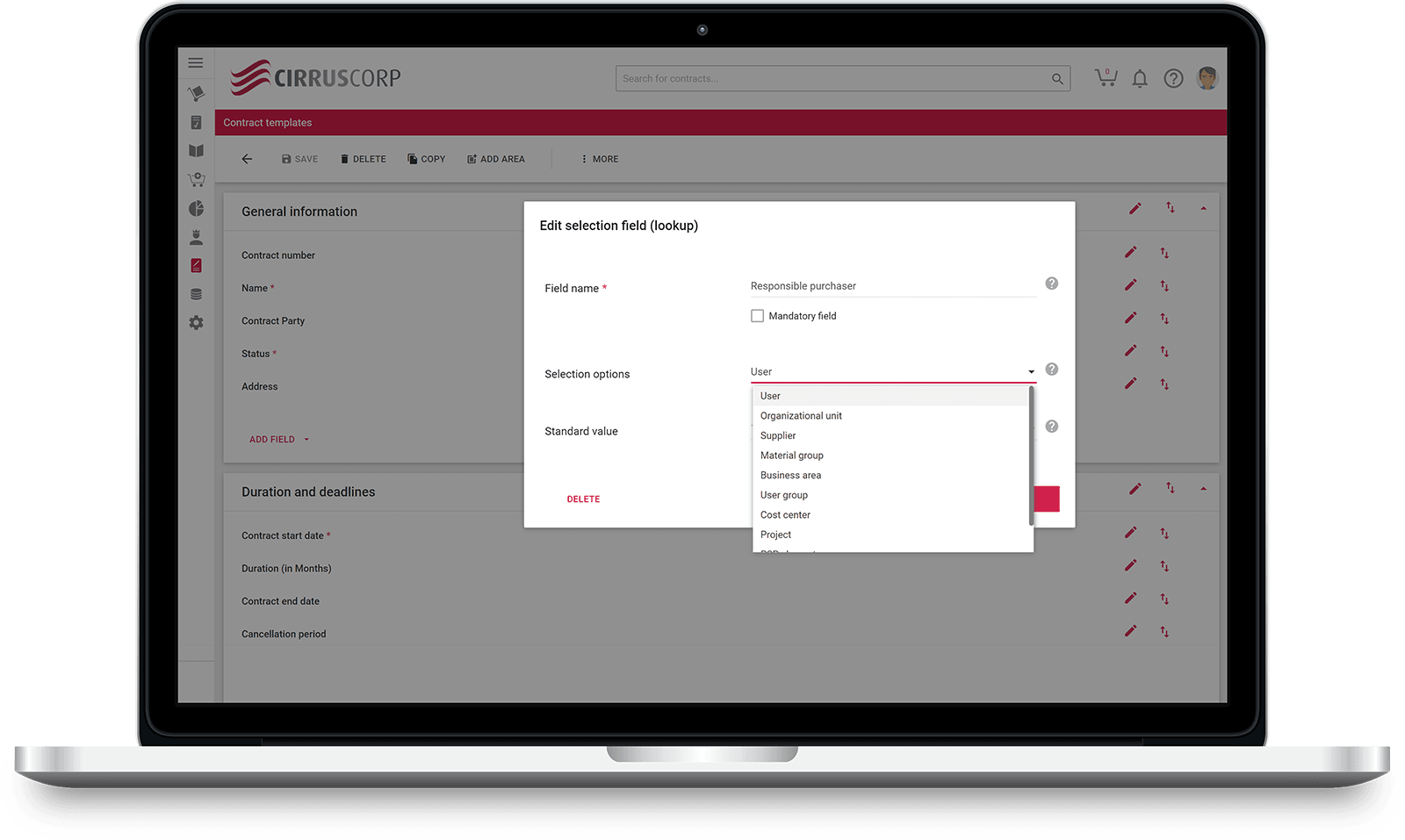
Task: Click the dropdown list scrollbar
Action: (1031, 456)
